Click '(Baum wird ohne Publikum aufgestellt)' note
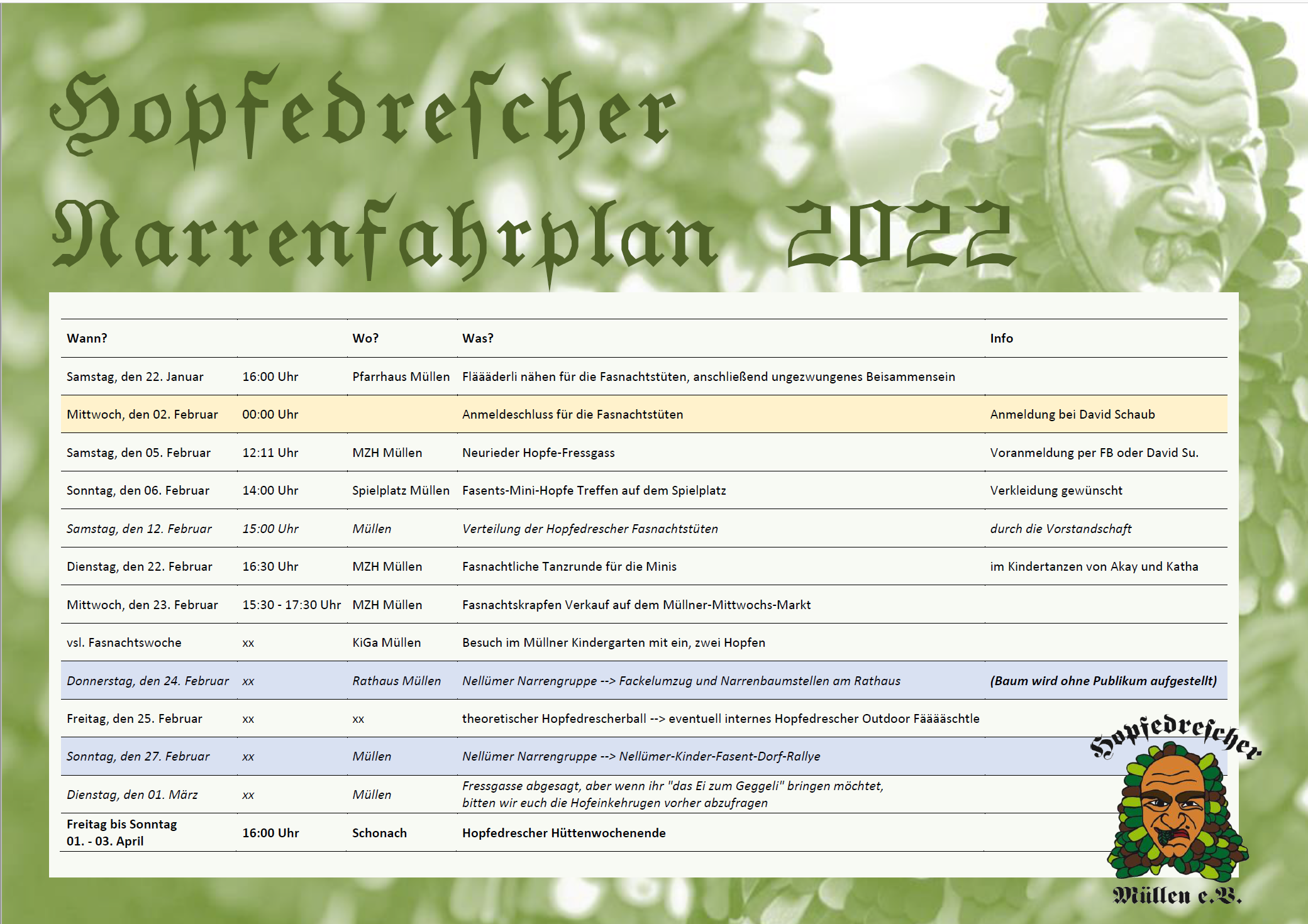 1103,681
